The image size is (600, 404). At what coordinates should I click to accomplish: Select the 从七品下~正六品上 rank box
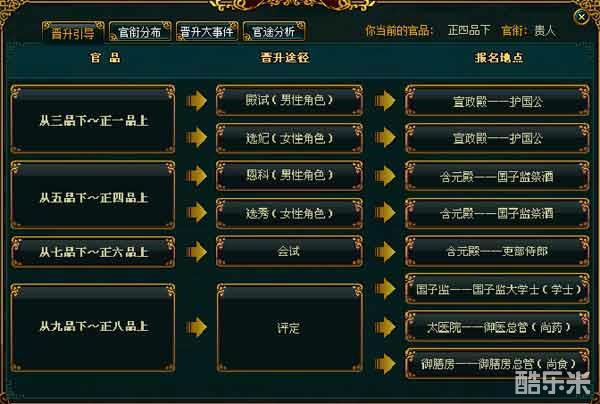click(93, 252)
